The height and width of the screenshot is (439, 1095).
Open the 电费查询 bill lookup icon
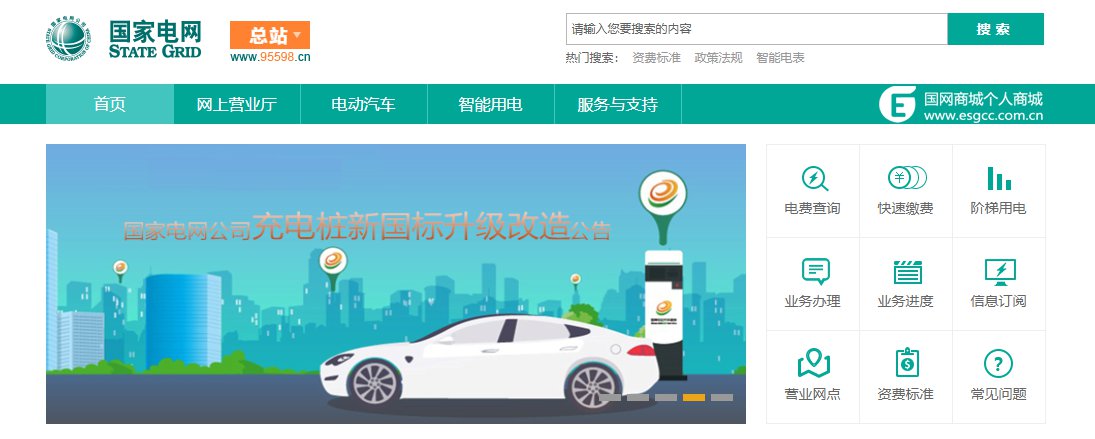point(814,179)
